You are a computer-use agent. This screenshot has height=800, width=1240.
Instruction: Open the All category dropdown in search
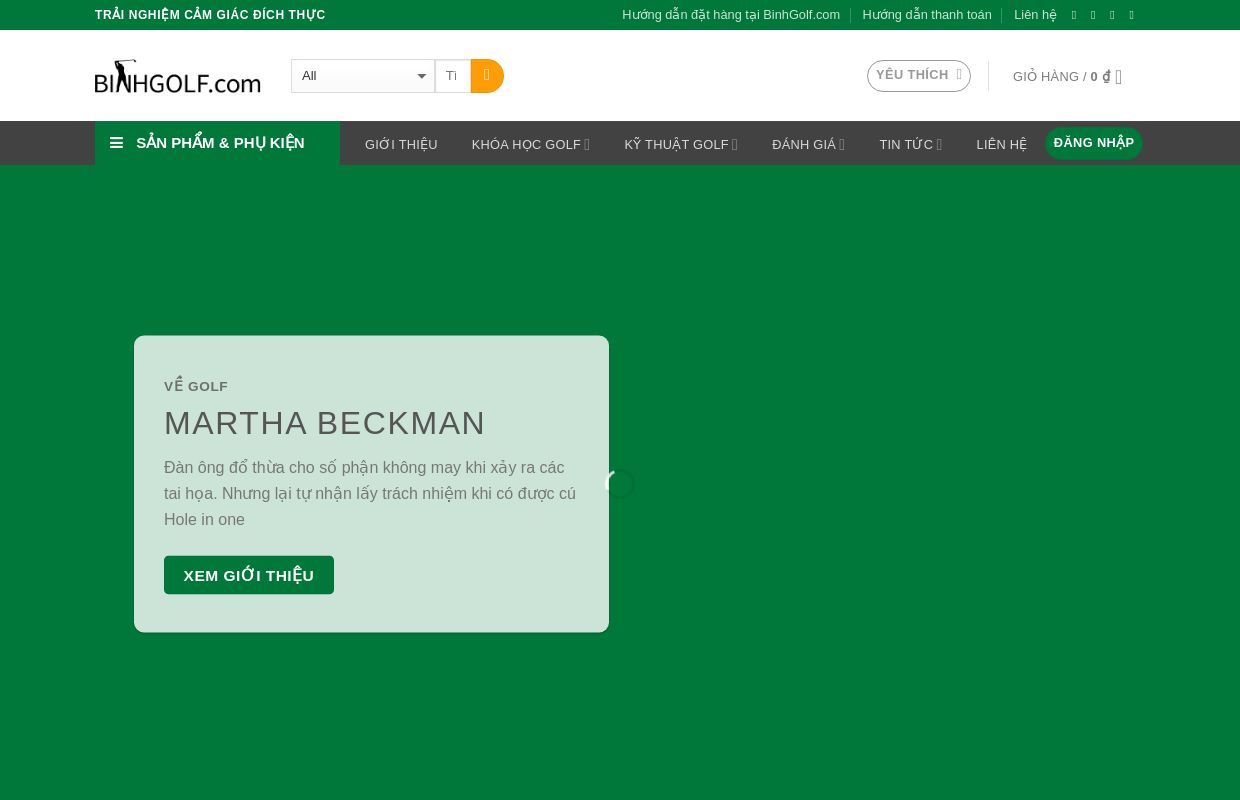tap(362, 76)
